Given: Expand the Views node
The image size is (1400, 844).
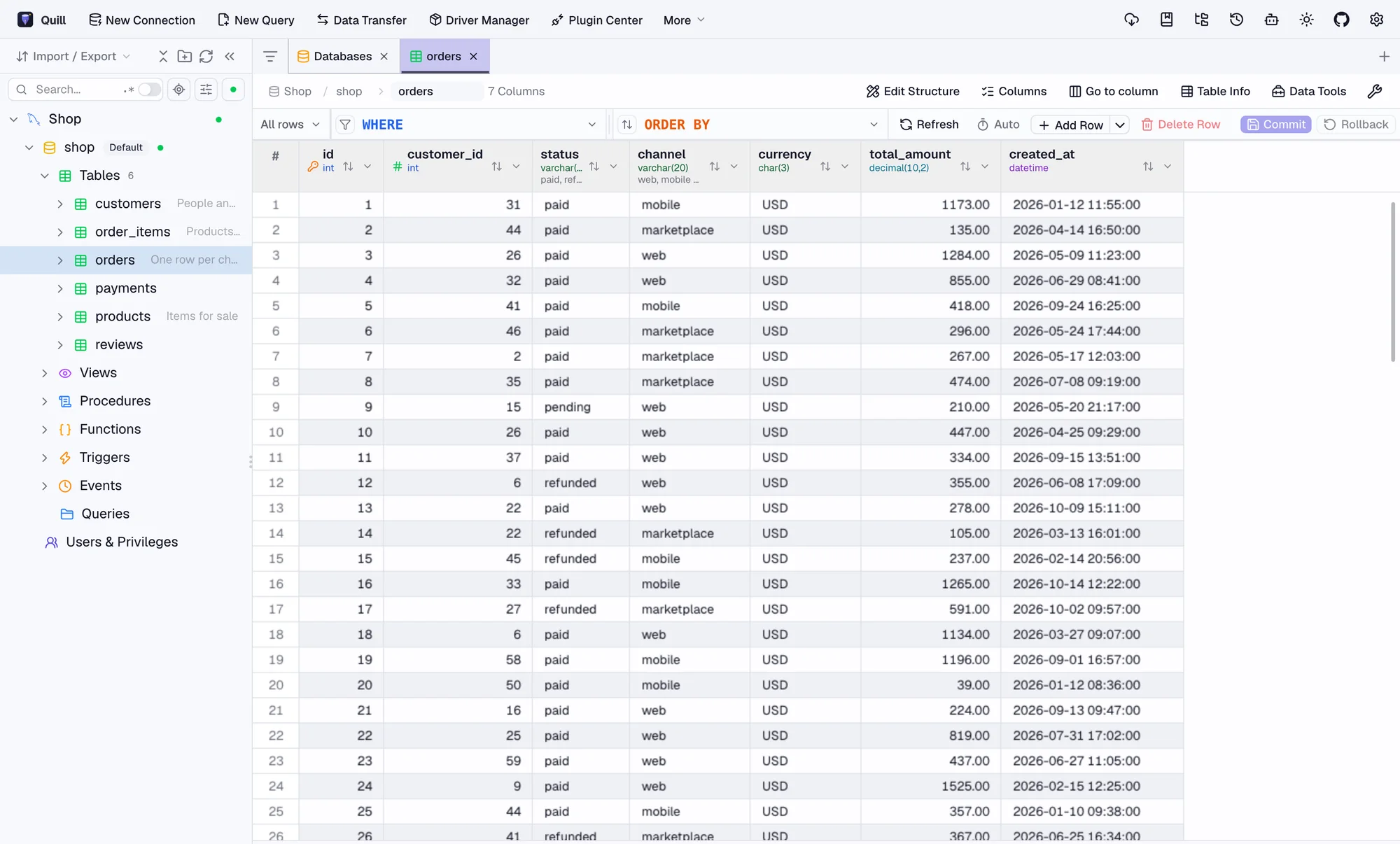Looking at the screenshot, I should (45, 373).
